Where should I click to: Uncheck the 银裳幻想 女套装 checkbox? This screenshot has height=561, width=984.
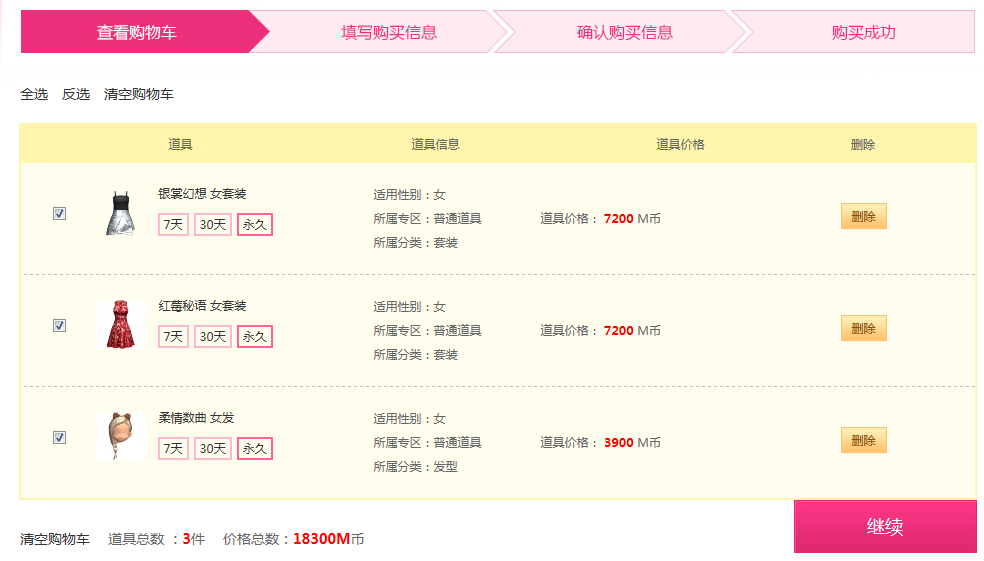click(x=60, y=213)
